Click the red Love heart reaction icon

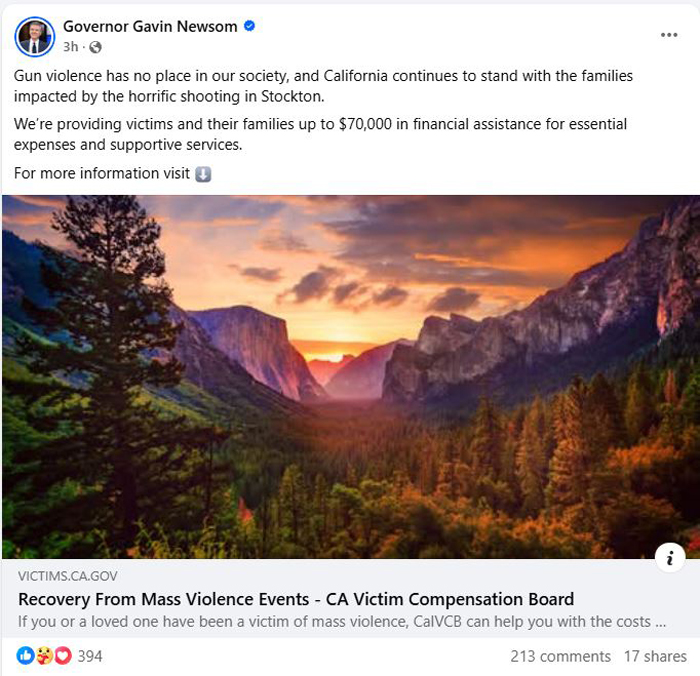pos(62,656)
